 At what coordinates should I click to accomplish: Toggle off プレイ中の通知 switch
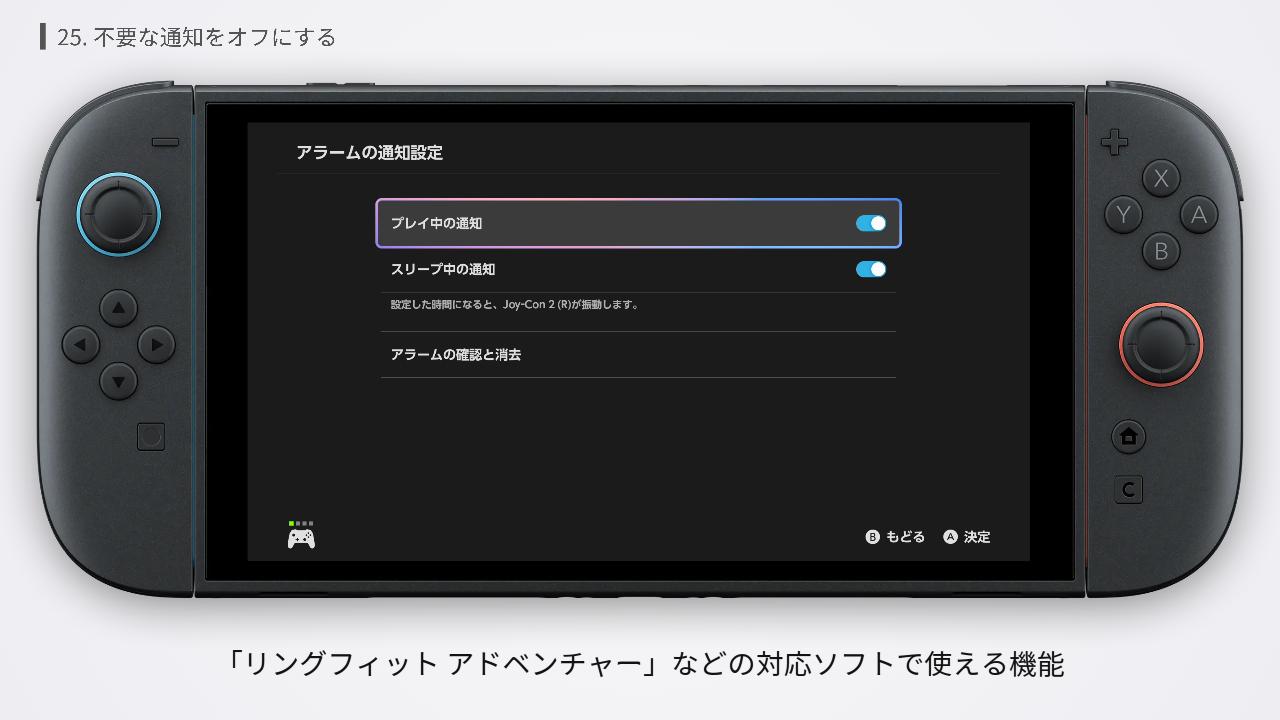[870, 223]
